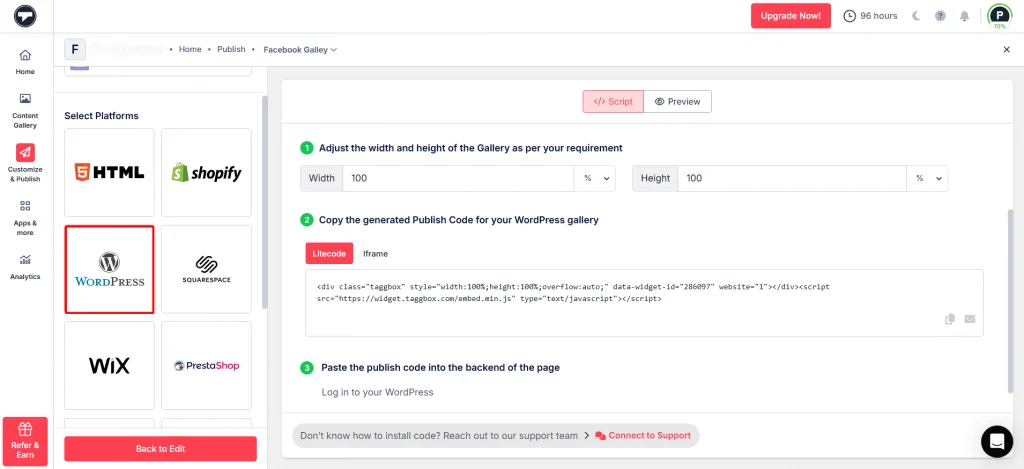This screenshot has width=1024, height=469.
Task: Open the Width unit dropdown
Action: (x=596, y=178)
